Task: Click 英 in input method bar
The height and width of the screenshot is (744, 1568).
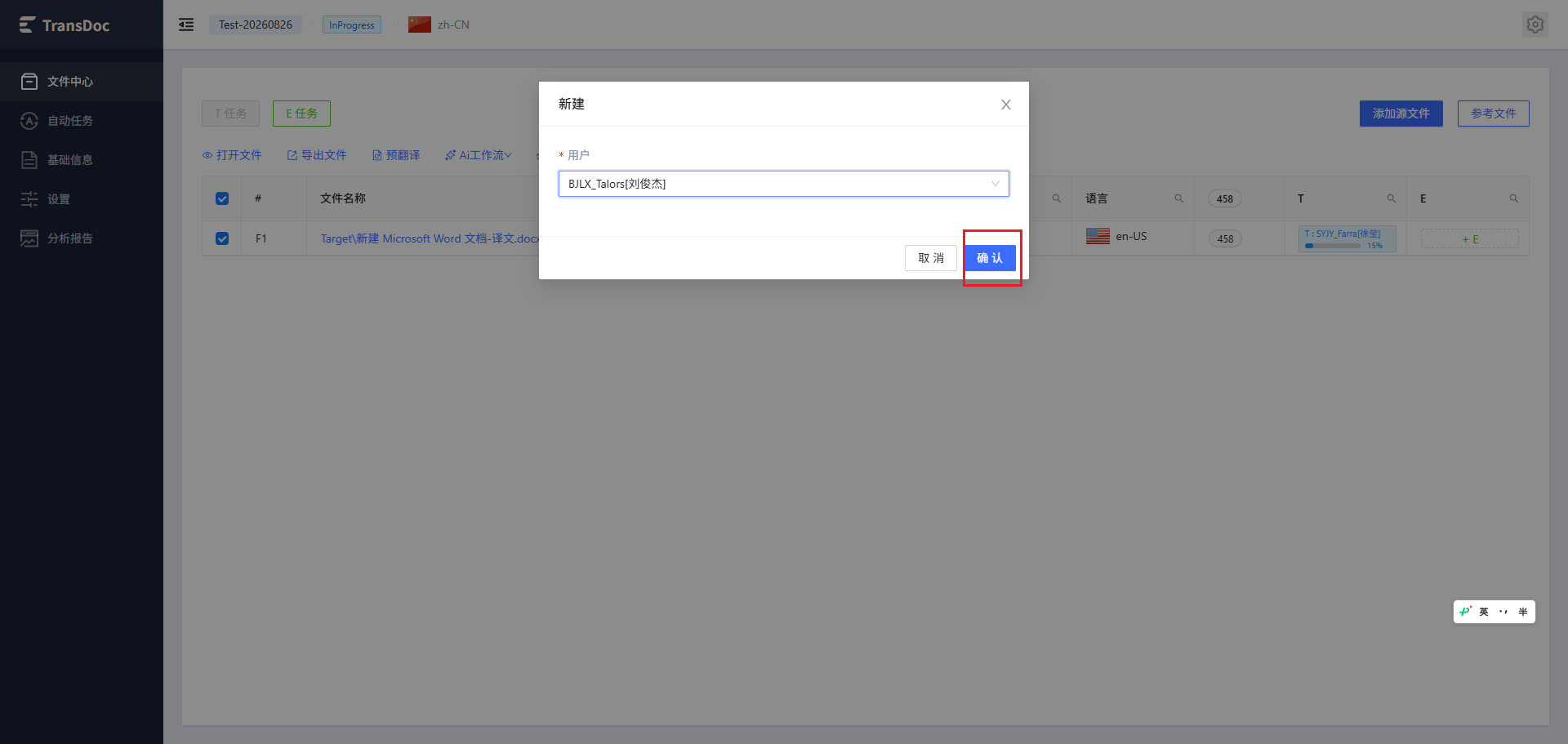Action: point(1484,612)
